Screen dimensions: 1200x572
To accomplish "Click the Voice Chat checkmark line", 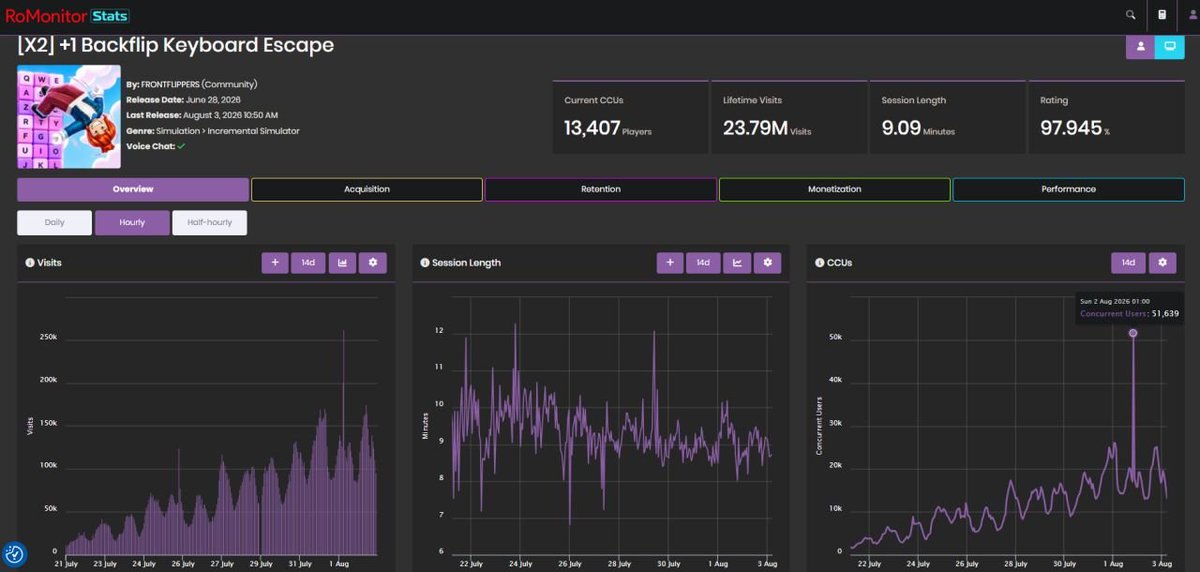I will click(156, 146).
